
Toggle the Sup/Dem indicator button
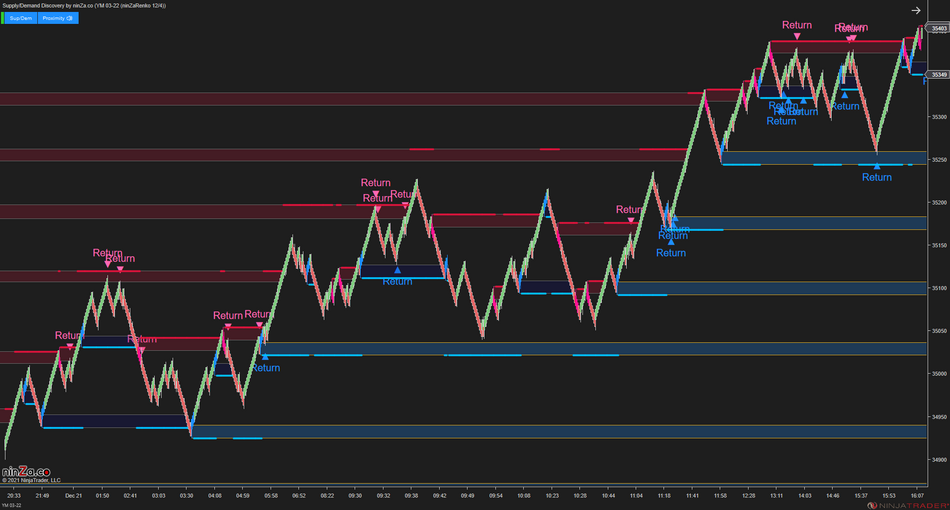point(21,18)
